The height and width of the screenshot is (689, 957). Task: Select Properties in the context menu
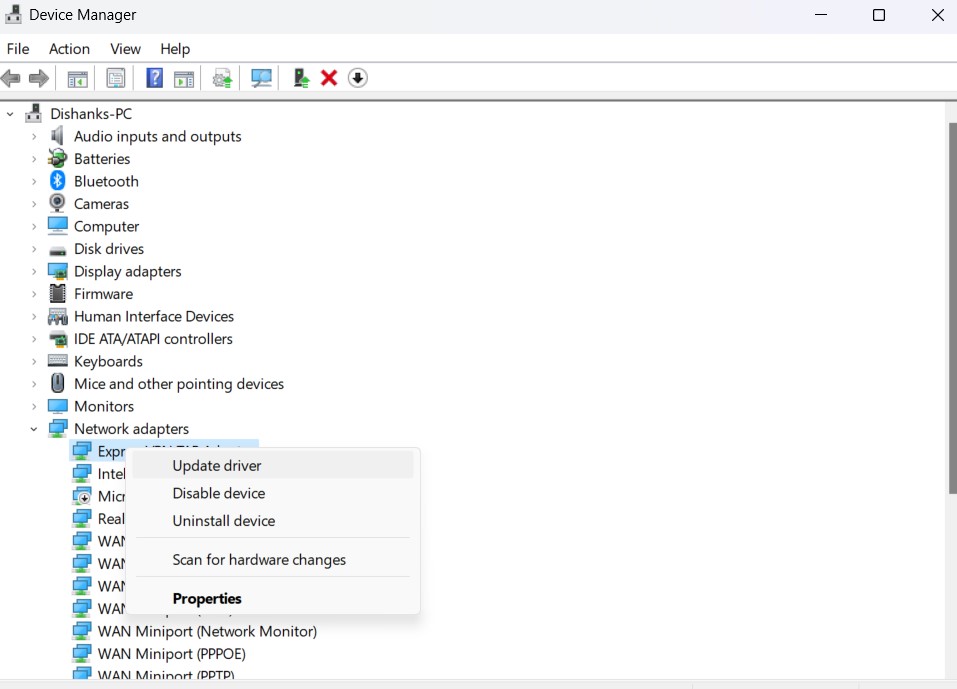click(207, 598)
